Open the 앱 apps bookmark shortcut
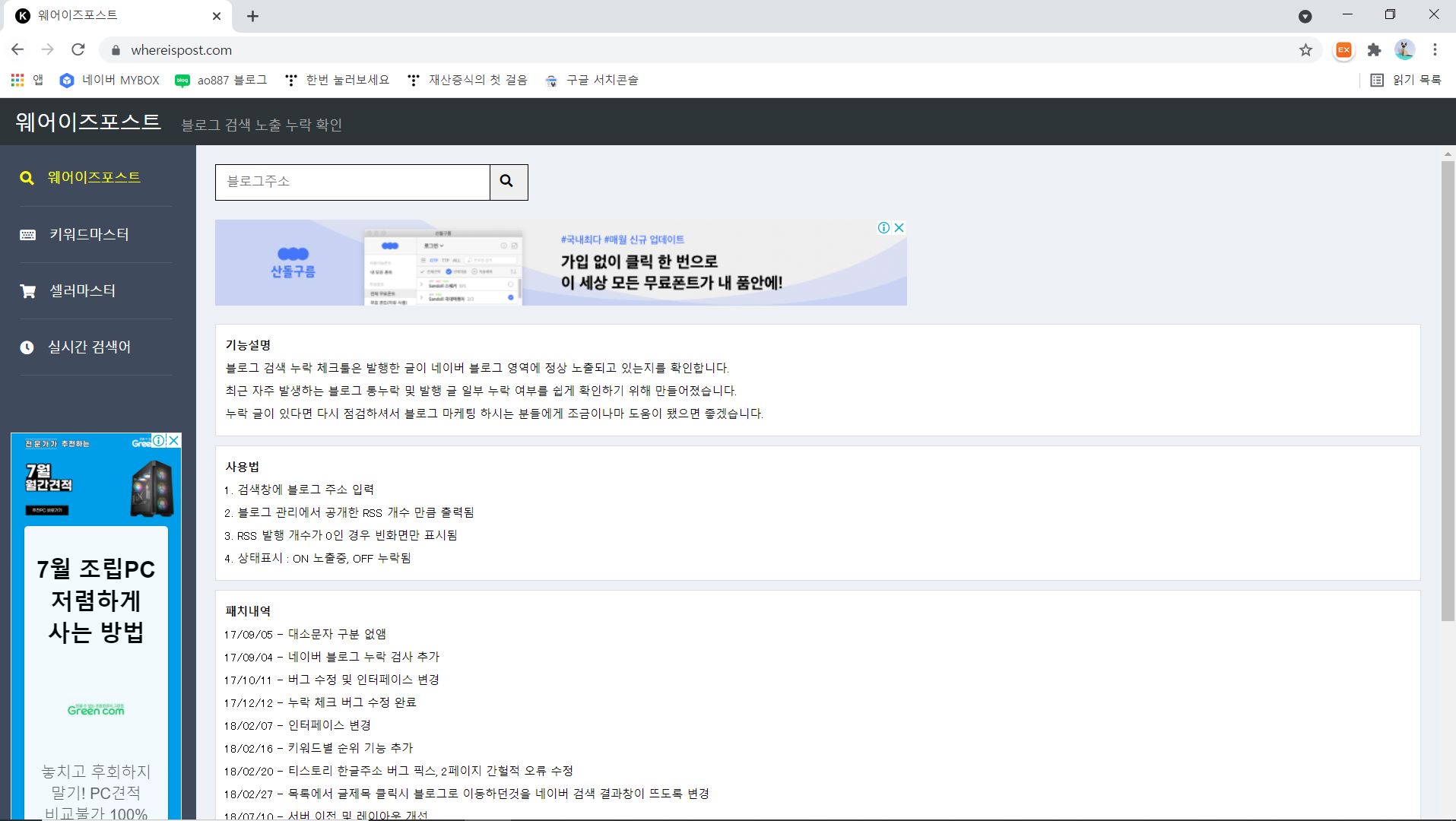 point(27,80)
